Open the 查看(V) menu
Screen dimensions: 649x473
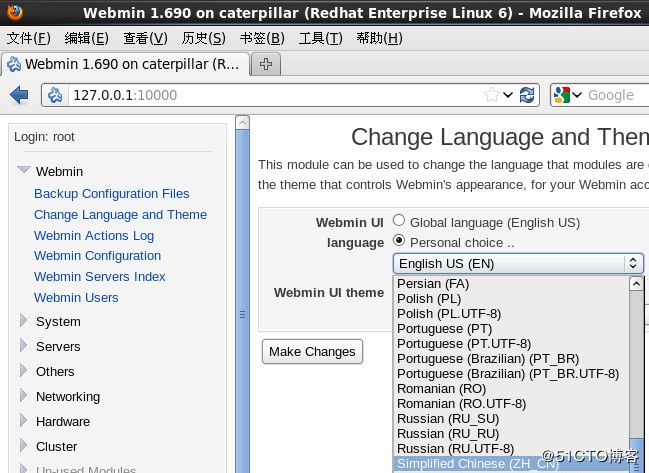click(x=145, y=38)
